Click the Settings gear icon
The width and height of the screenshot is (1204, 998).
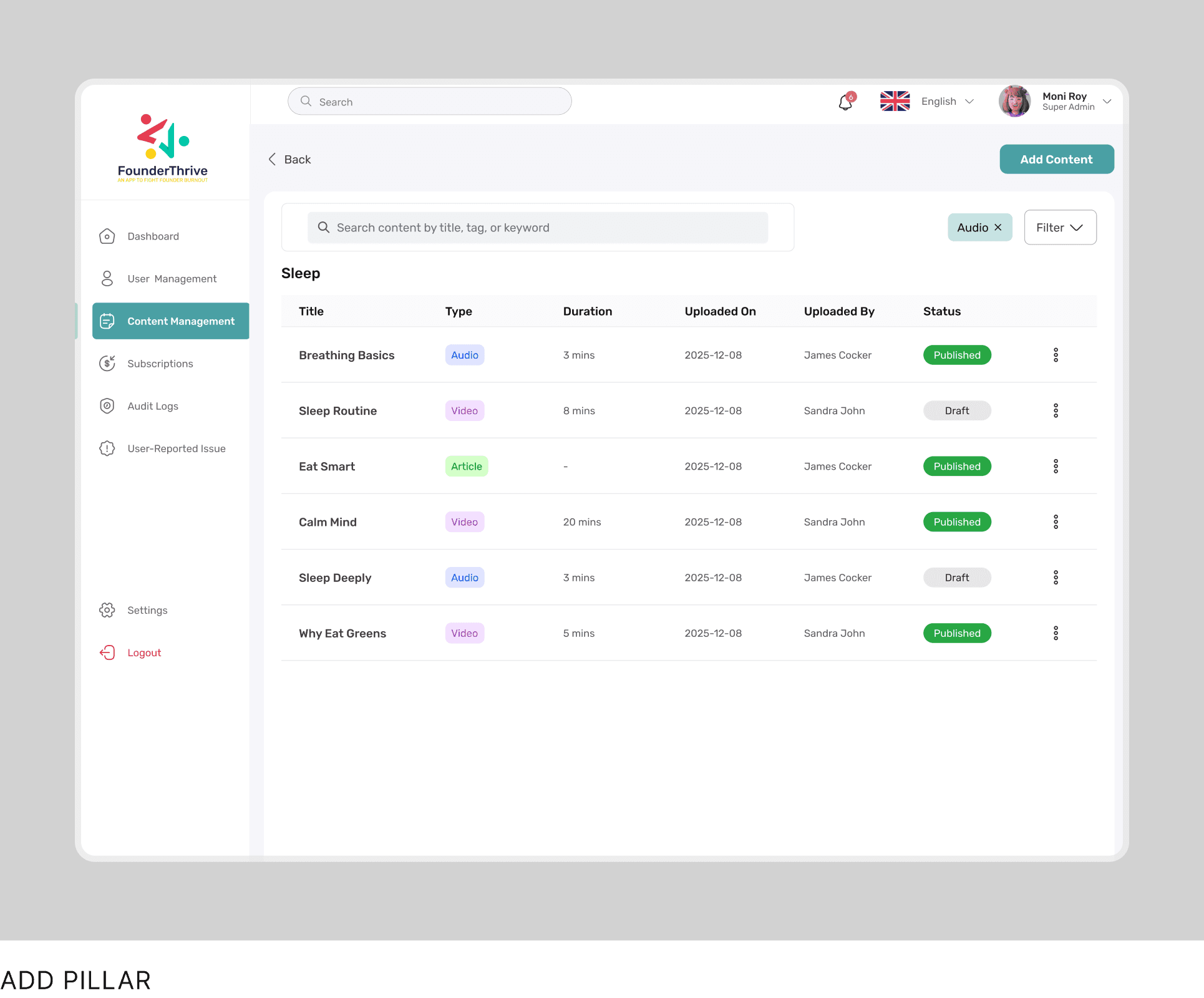tap(107, 610)
